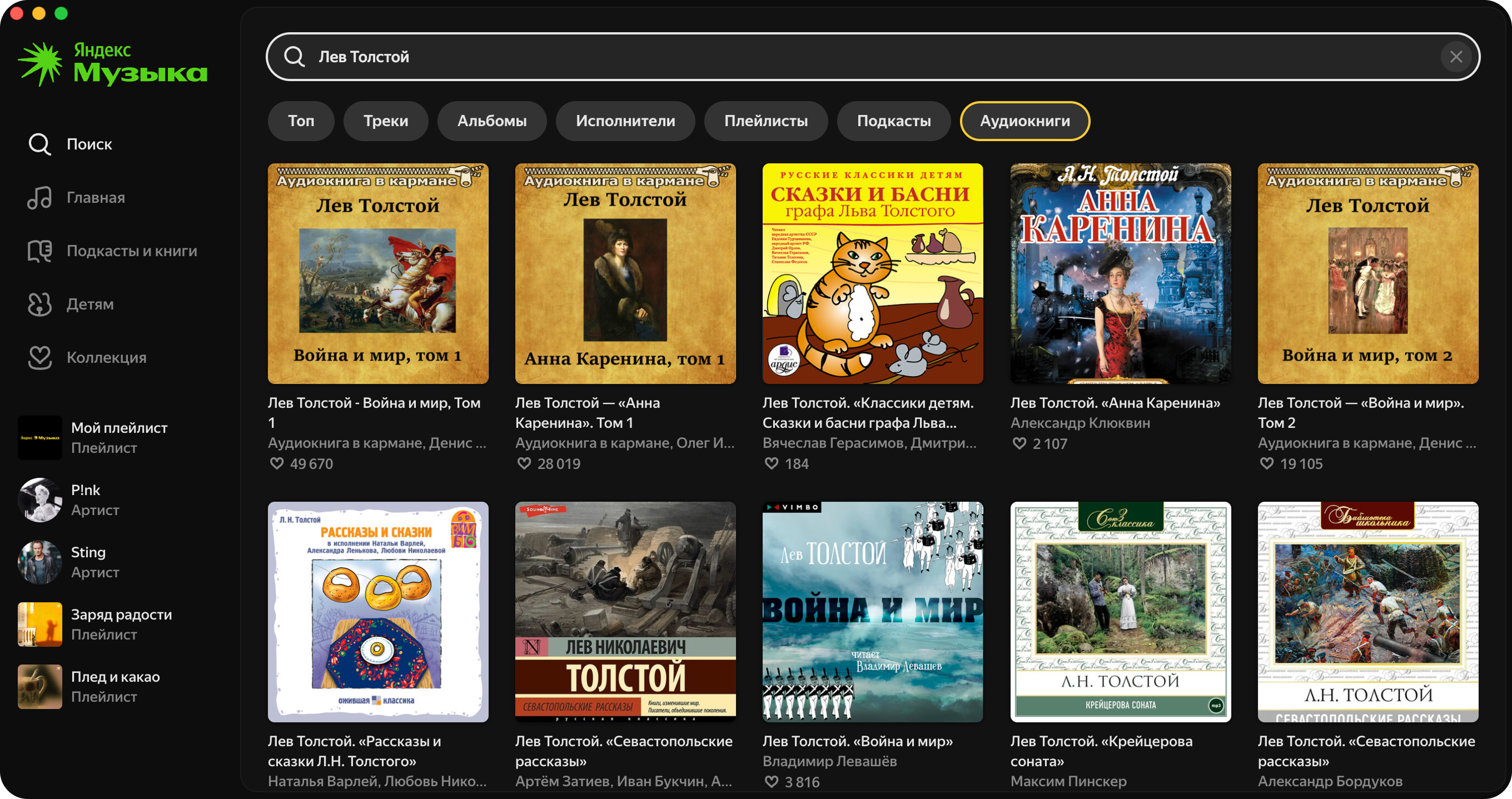Open title Лев Толстой. «Война и мир»
Image resolution: width=1512 pixels, height=799 pixels.
point(858,742)
